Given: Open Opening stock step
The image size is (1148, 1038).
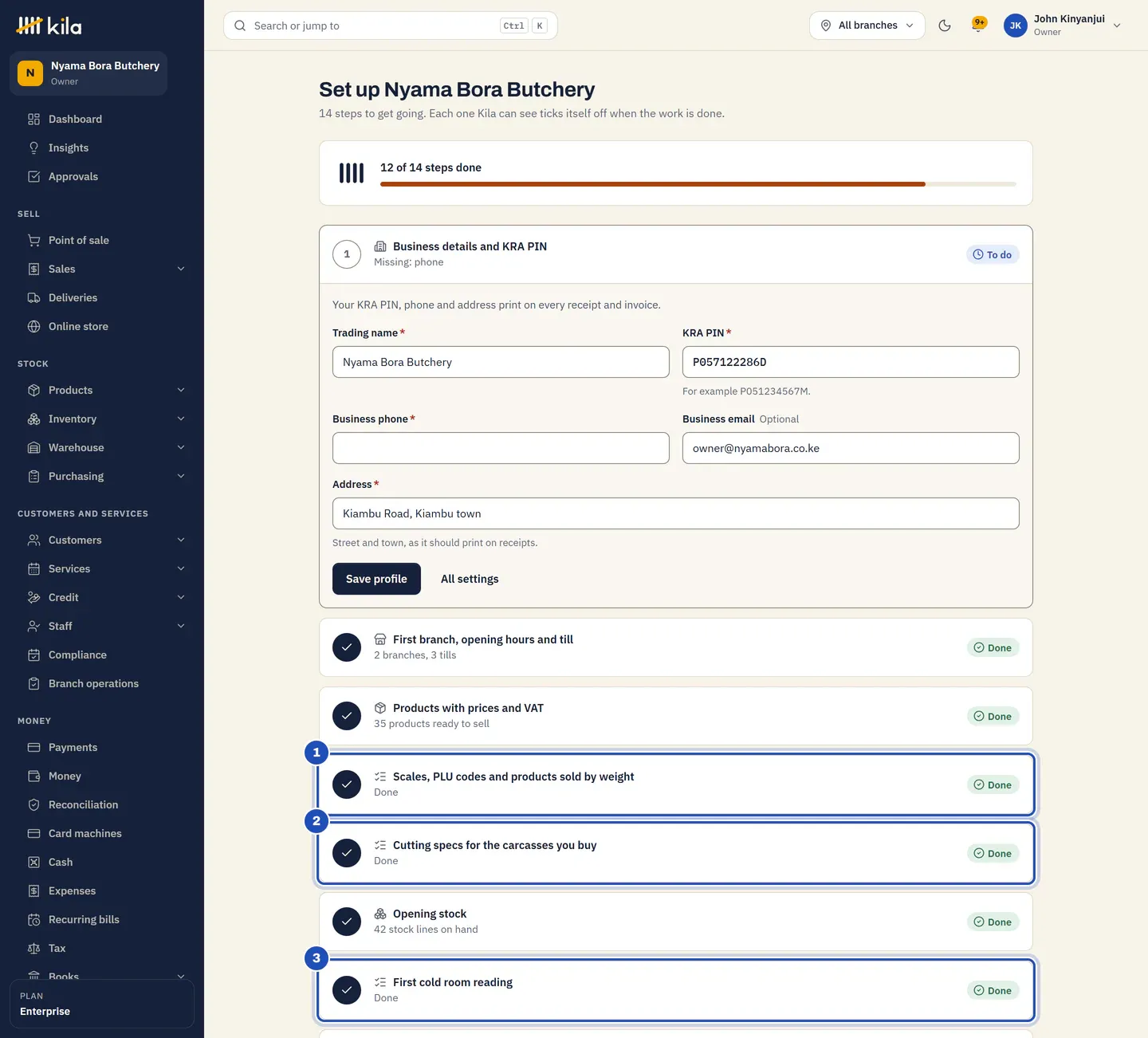Looking at the screenshot, I should 676,922.
